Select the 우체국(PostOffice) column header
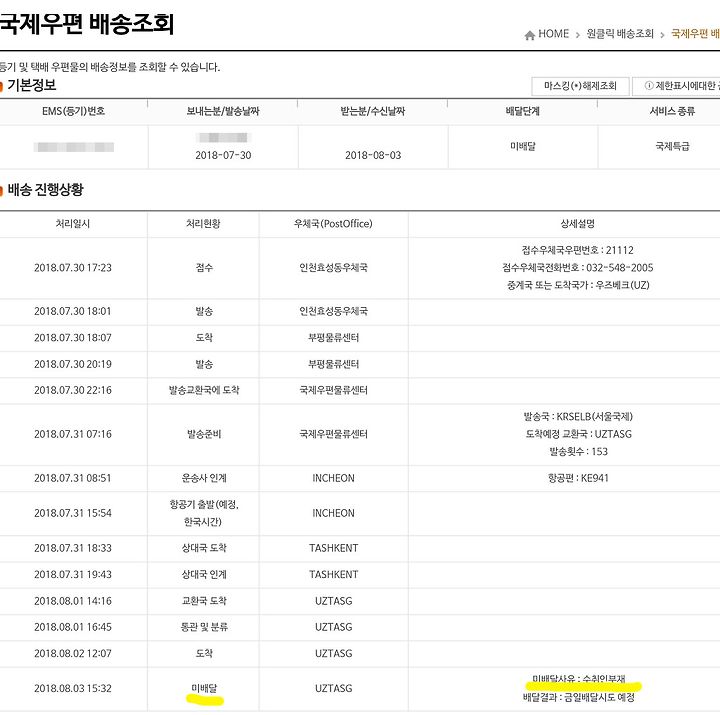 (x=333, y=224)
